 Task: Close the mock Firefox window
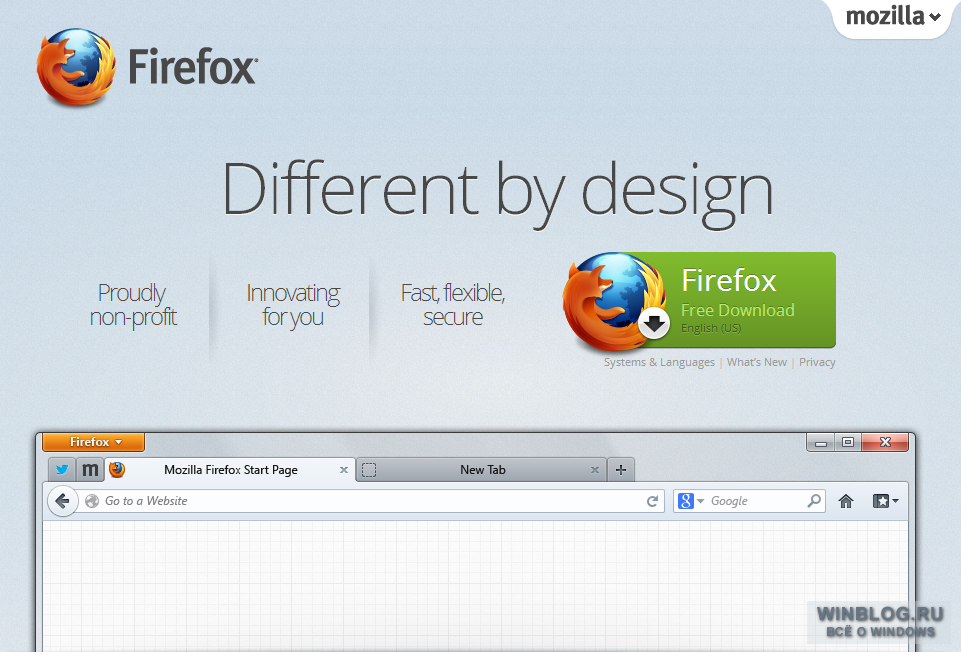(885, 442)
